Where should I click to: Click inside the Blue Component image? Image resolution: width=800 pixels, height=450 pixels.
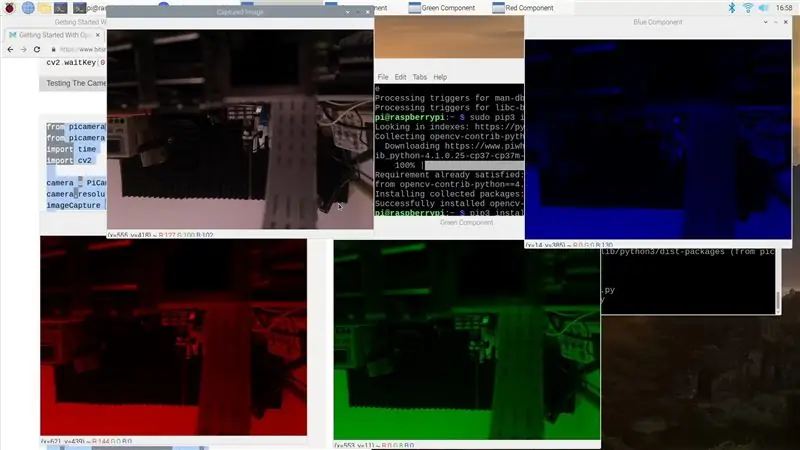click(x=658, y=139)
